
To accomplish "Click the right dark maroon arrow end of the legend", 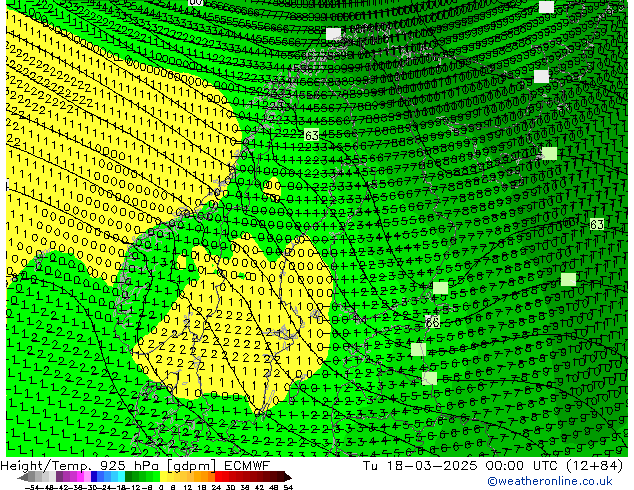I will tap(288, 478).
